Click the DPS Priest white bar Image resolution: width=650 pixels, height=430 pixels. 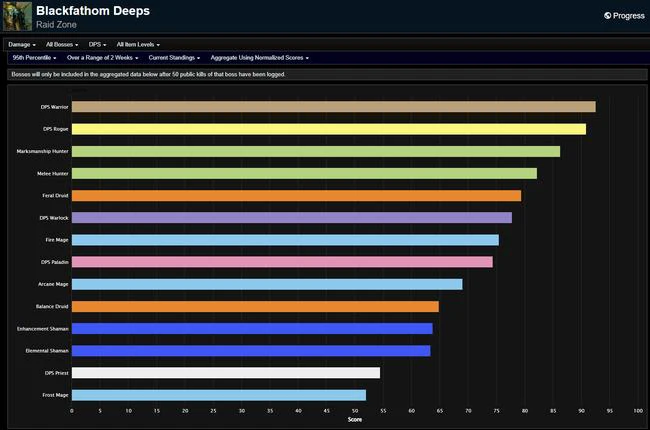click(226, 373)
